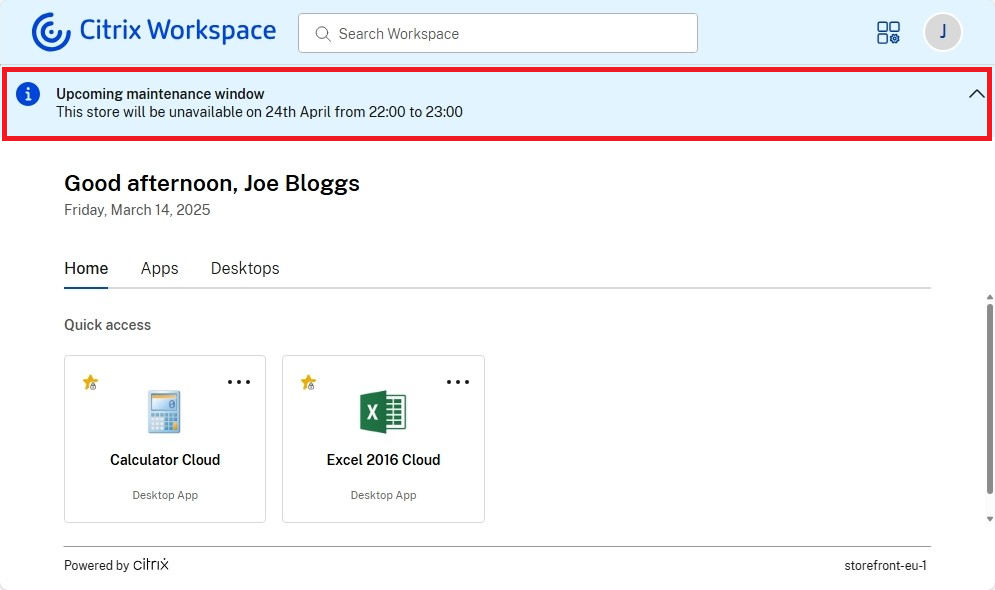Click the Citrix Workspace logo
Viewport: 995px width, 590px height.
pos(153,31)
